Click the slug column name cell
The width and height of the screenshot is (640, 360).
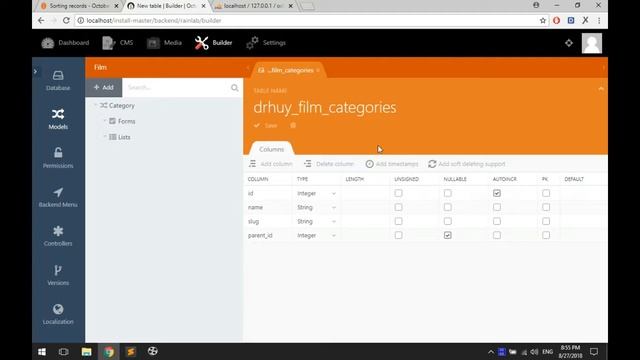pos(268,221)
